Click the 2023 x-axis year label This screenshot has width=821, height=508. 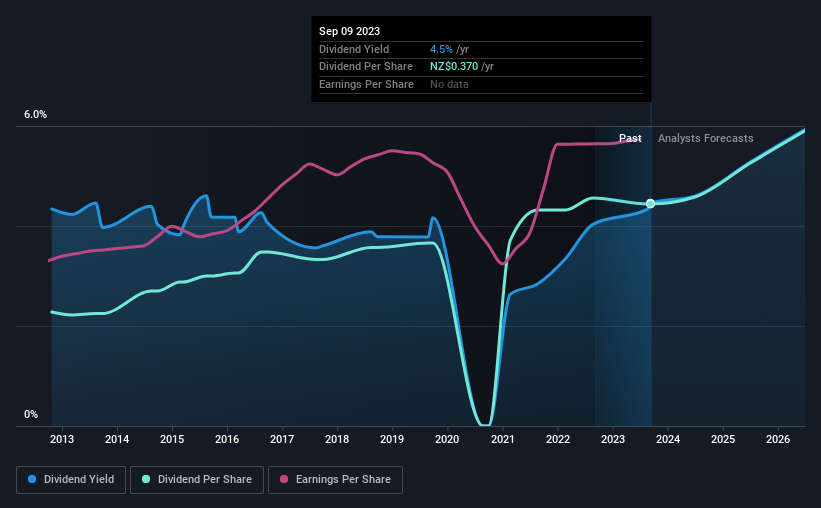point(613,439)
